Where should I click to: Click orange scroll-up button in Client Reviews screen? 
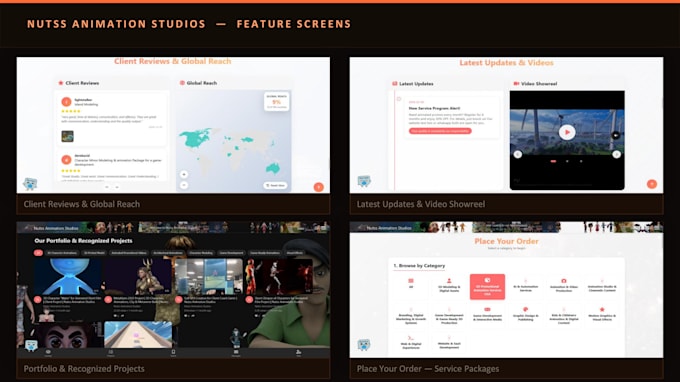point(318,187)
